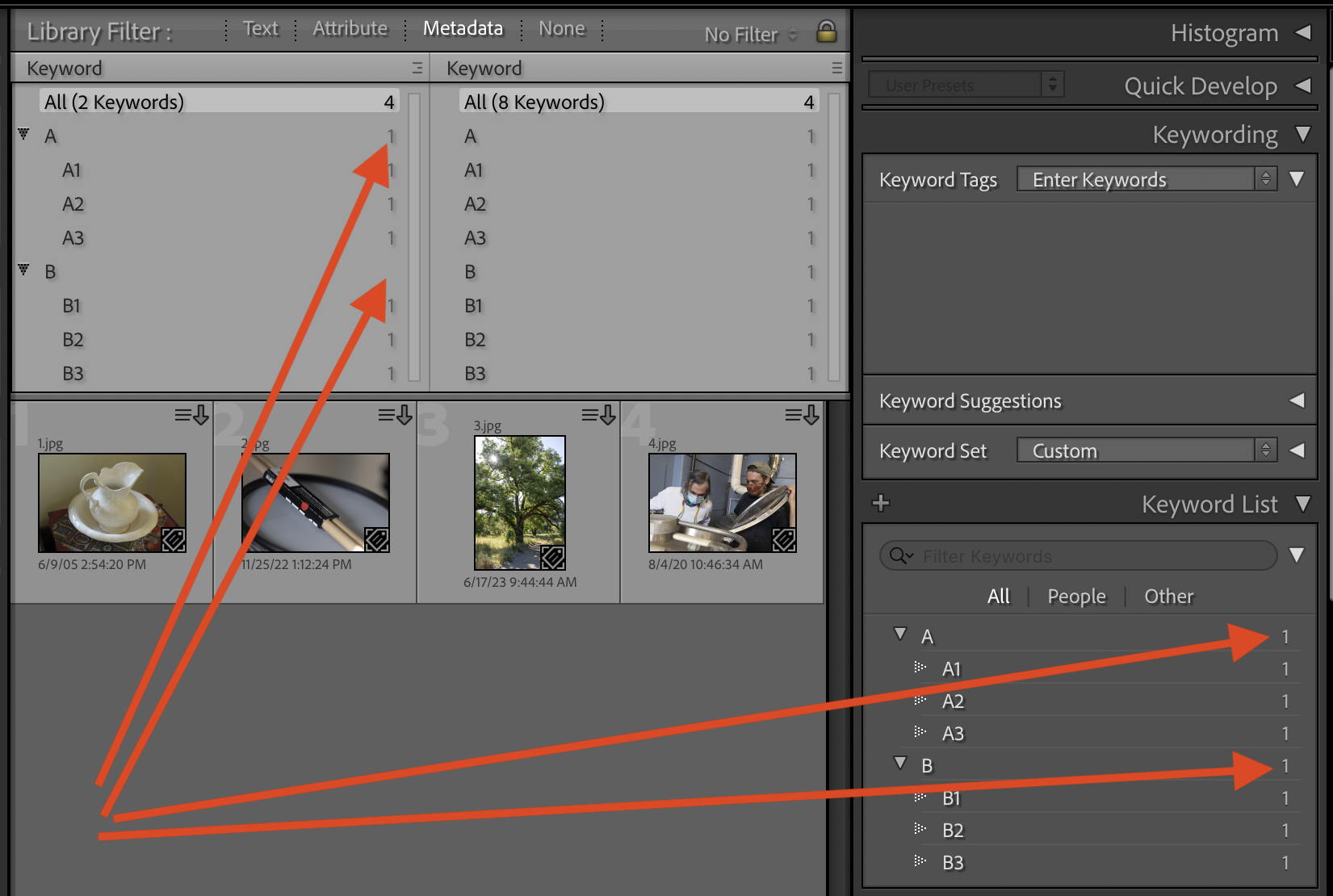Click the keyword badge icon on 1.jpg thumbnail
This screenshot has height=896, width=1333.
[x=174, y=538]
